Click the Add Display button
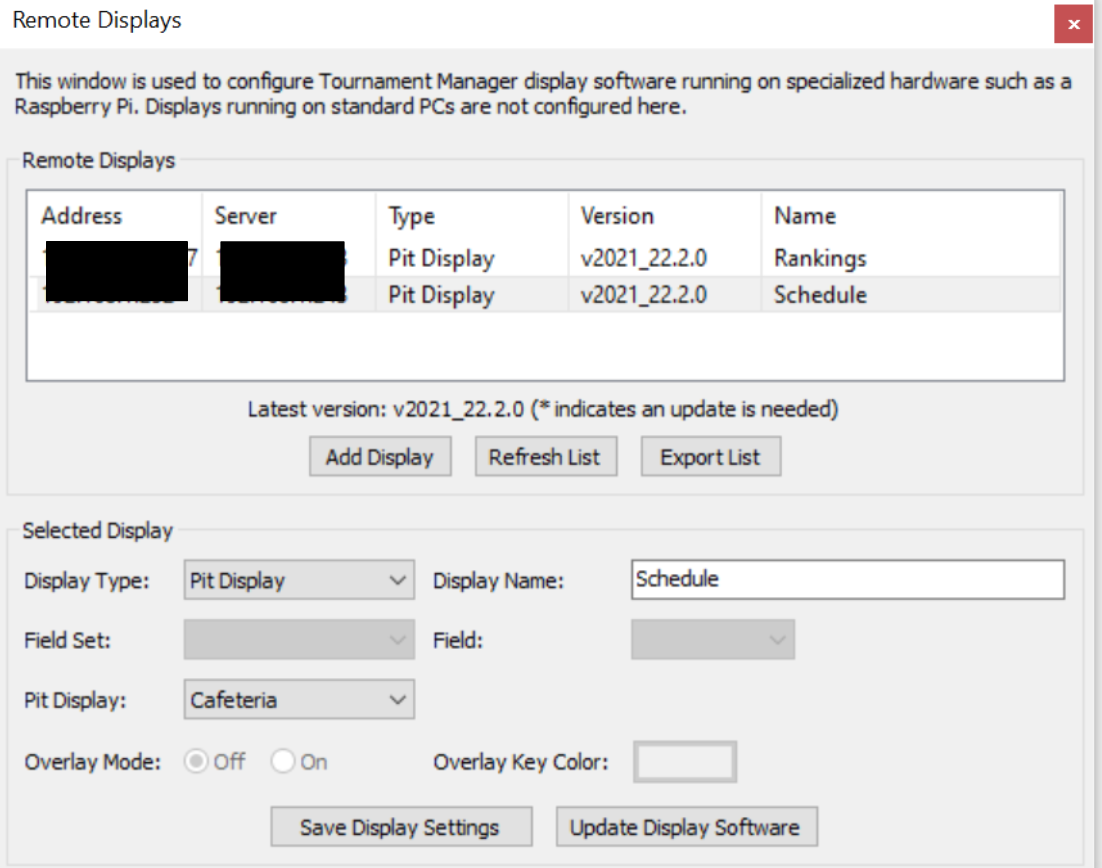This screenshot has width=1102, height=868. (380, 456)
